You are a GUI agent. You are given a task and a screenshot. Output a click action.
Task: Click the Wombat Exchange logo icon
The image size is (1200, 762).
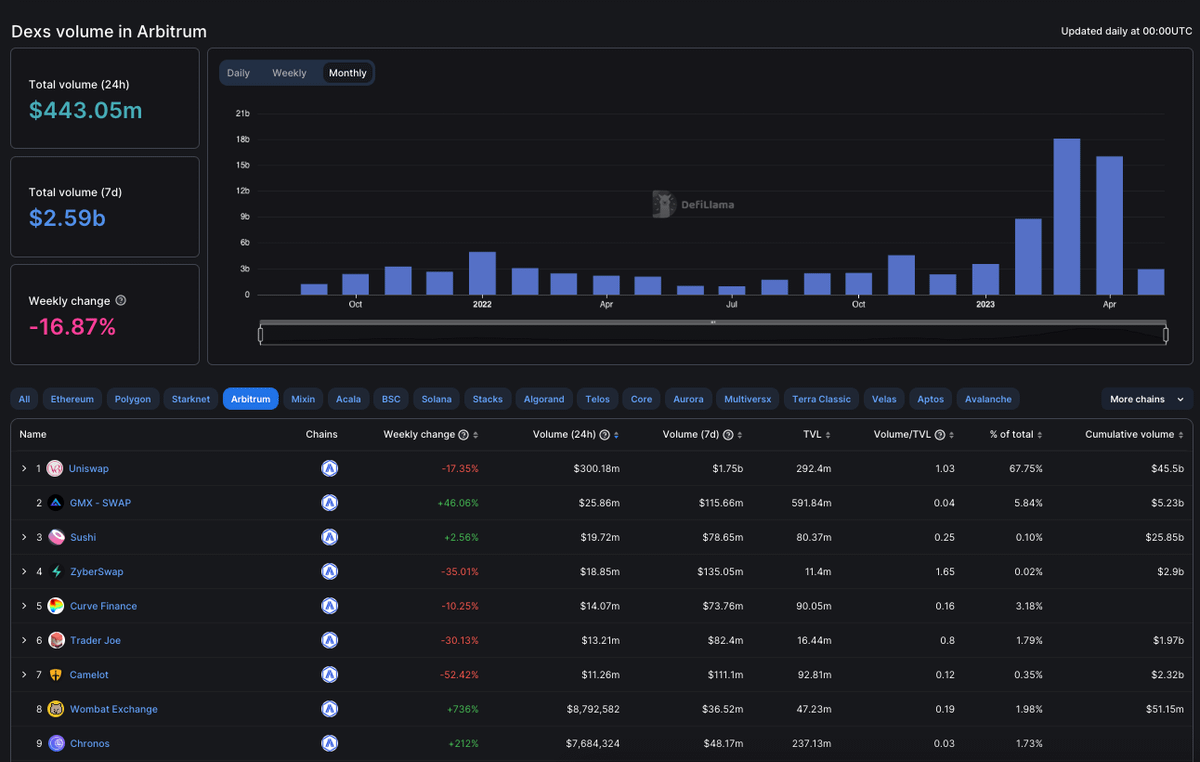(55, 709)
